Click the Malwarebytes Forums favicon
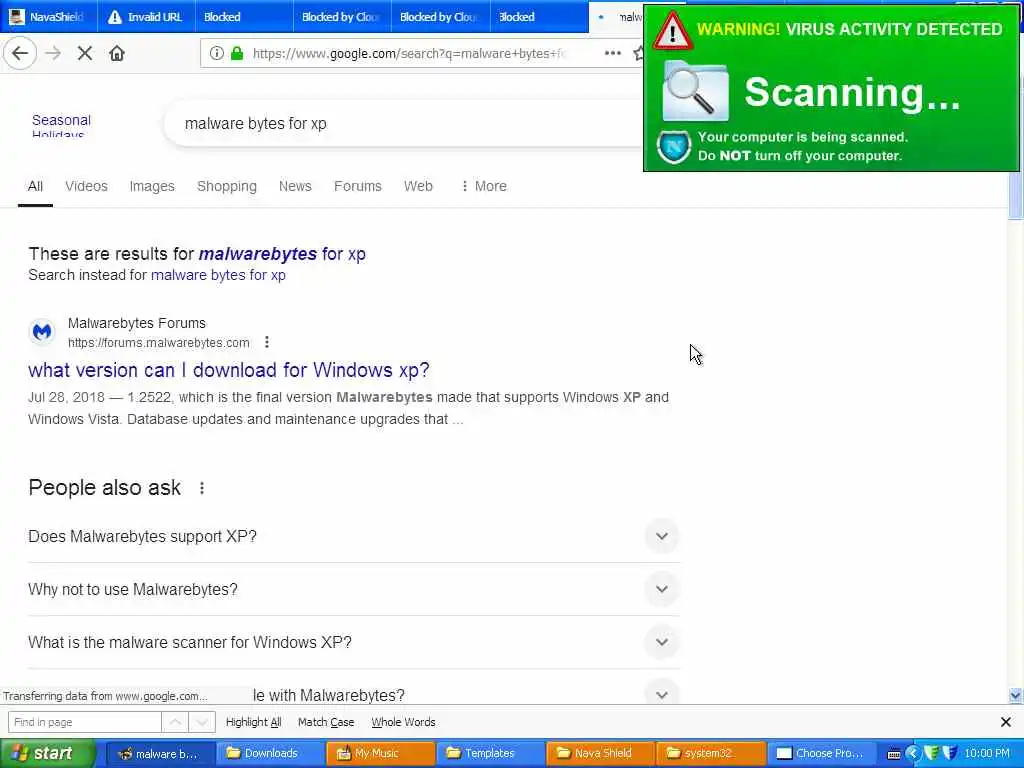Screen dimensions: 1024x768 pyautogui.click(x=42, y=332)
